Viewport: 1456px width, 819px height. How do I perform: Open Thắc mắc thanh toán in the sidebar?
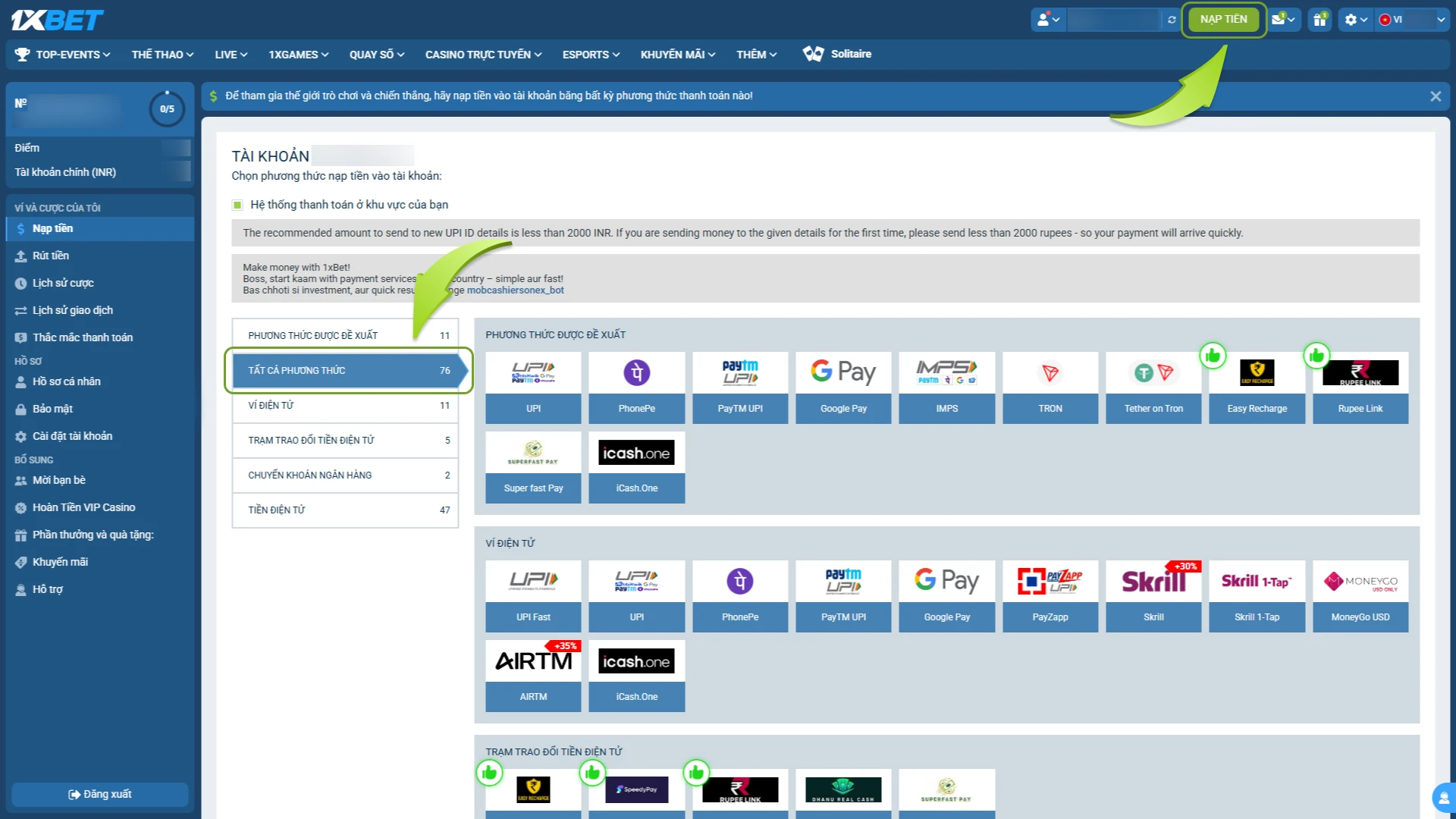coord(99,337)
